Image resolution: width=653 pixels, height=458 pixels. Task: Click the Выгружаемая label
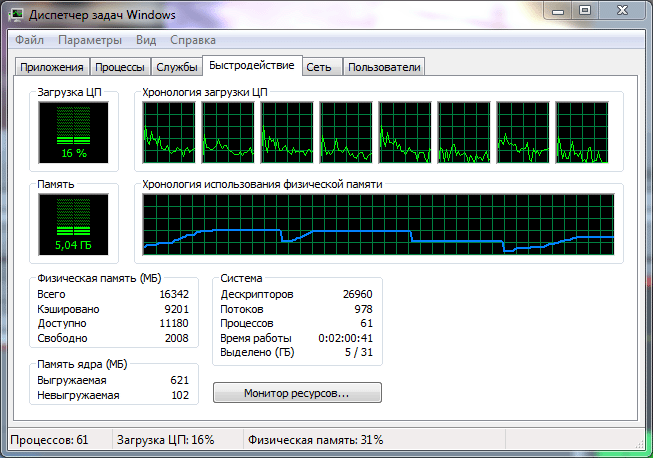click(72, 380)
